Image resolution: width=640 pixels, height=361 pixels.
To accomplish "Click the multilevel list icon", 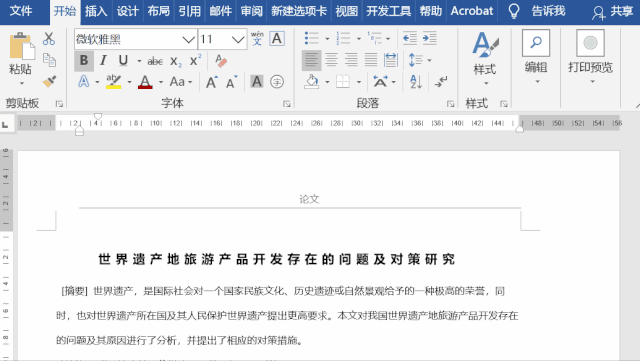I will (374, 38).
